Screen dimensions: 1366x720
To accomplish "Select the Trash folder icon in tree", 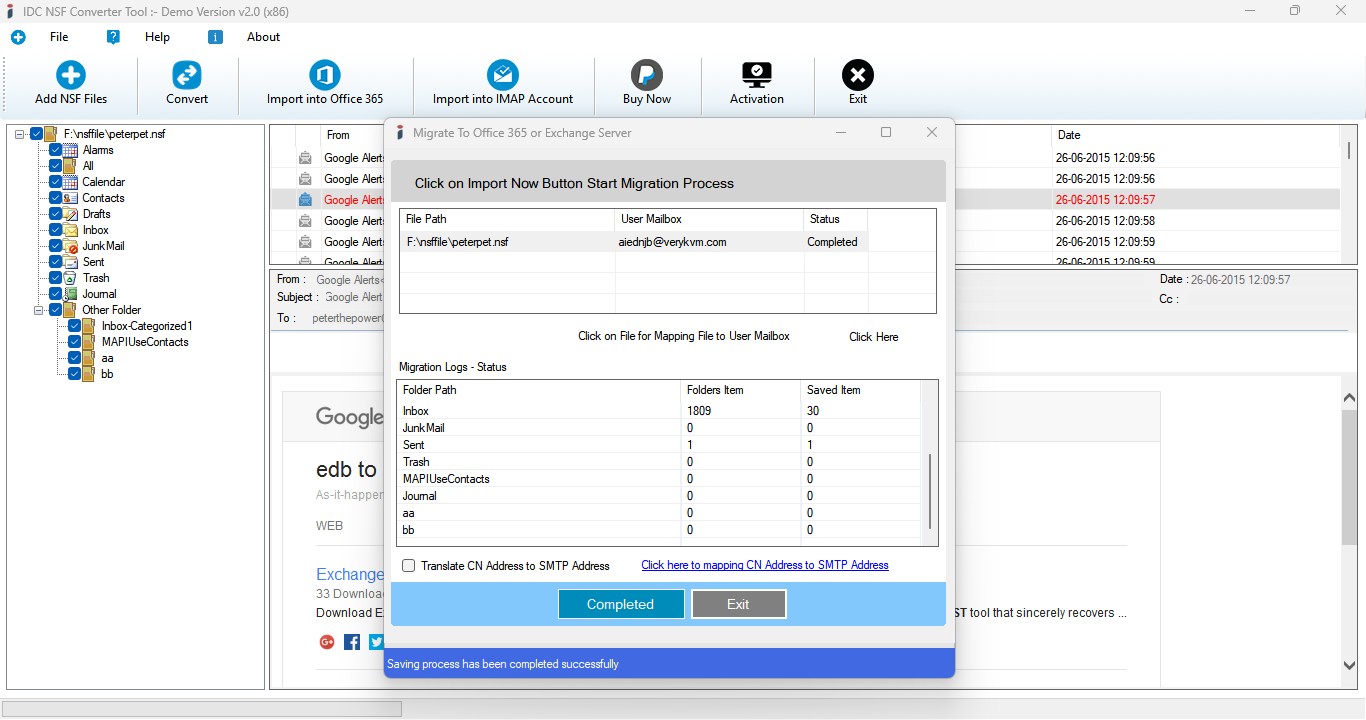I will (70, 278).
